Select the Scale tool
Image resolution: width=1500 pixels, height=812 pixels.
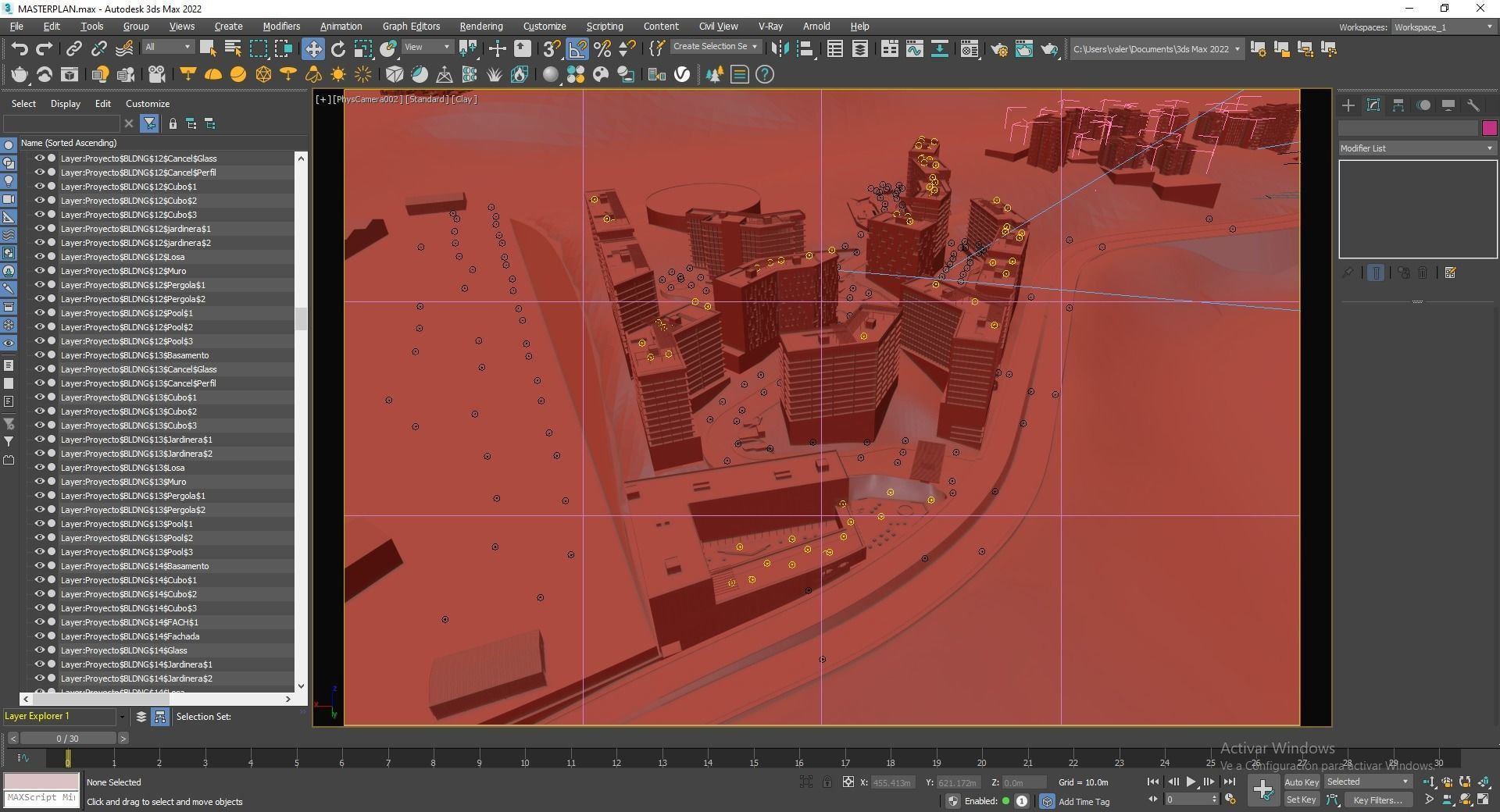pos(363,48)
